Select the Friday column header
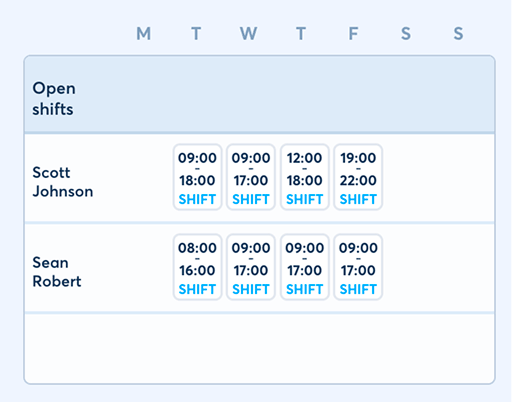This screenshot has width=512, height=402. [353, 34]
